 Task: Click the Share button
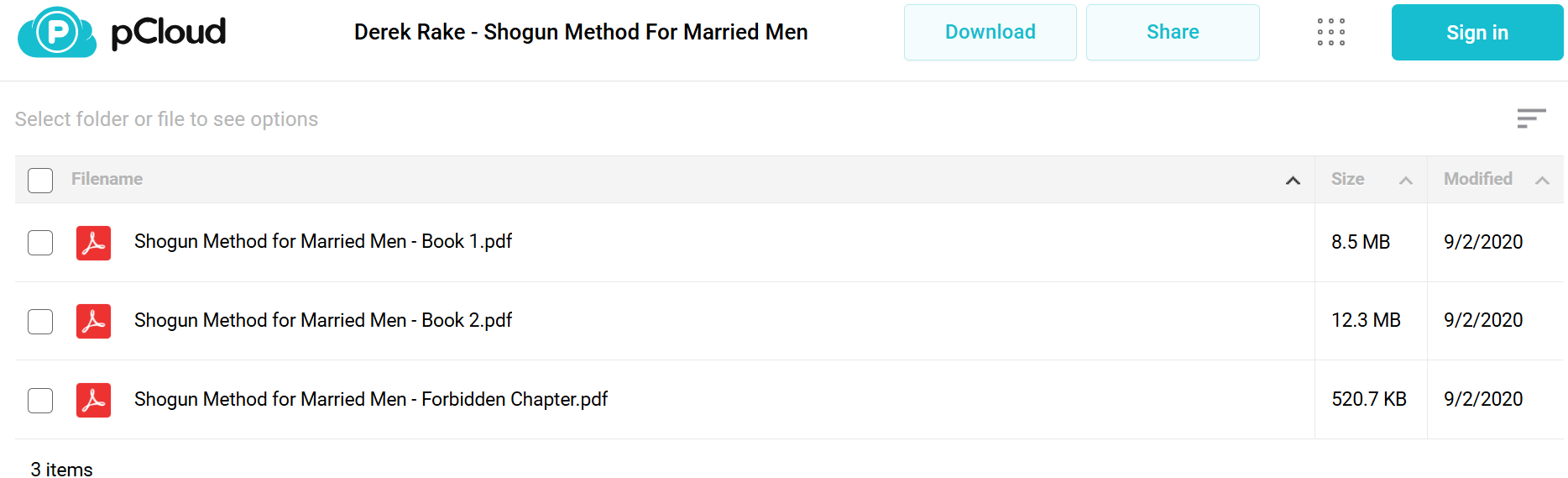tap(1173, 32)
